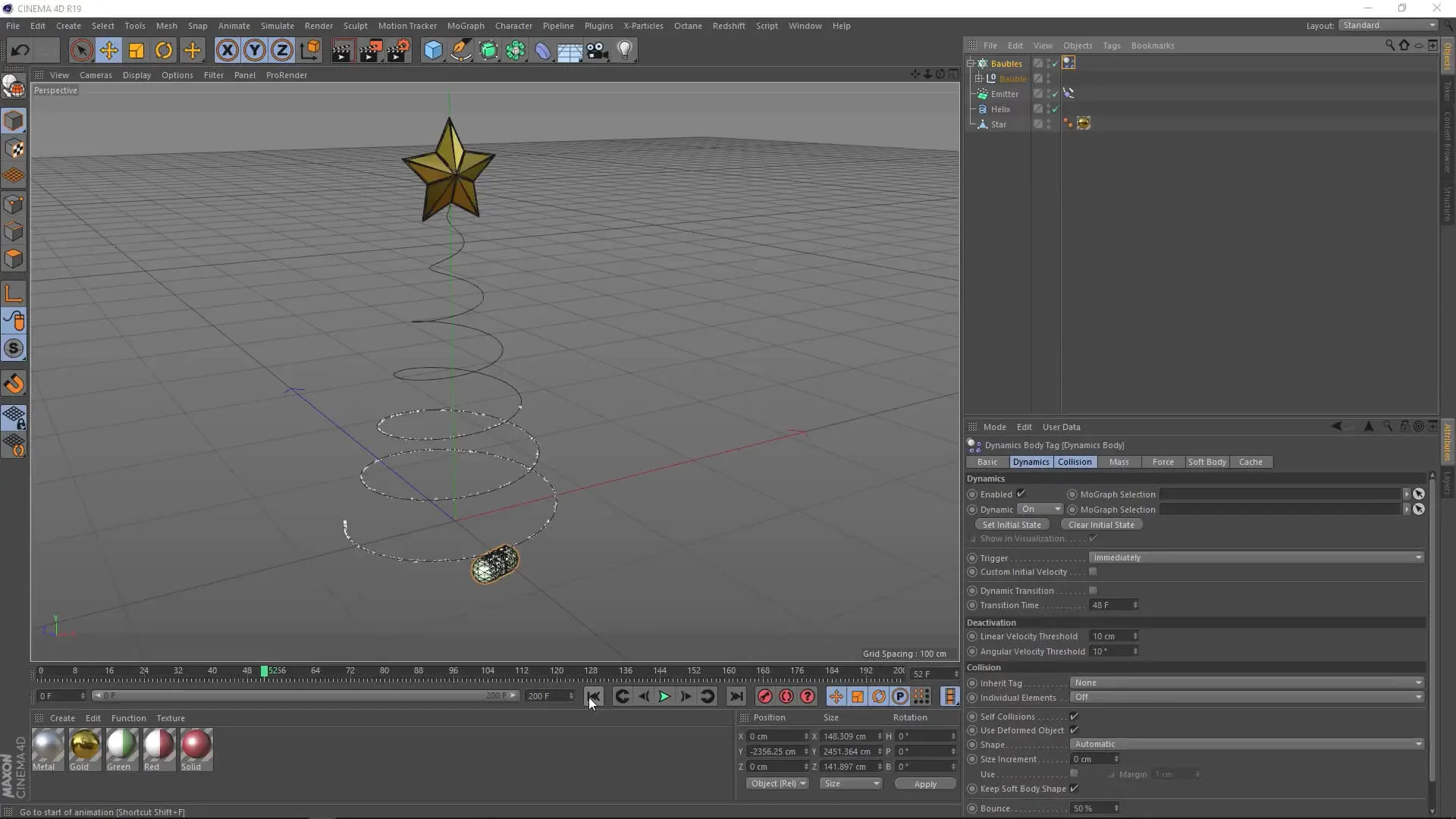Add a Cube primitive object

point(433,51)
